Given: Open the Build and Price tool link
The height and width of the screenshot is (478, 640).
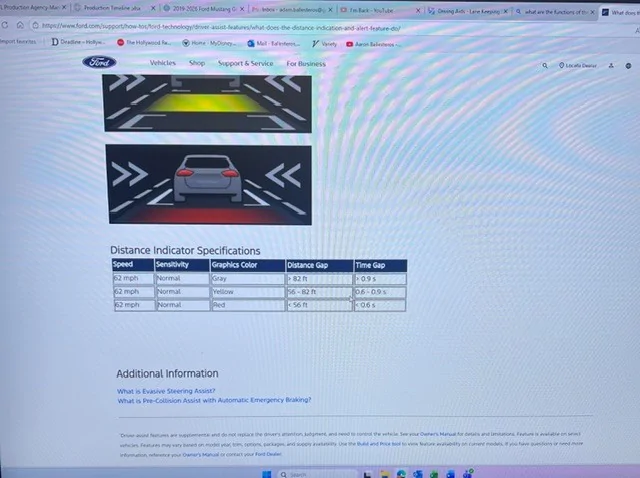Looking at the screenshot, I should [379, 444].
